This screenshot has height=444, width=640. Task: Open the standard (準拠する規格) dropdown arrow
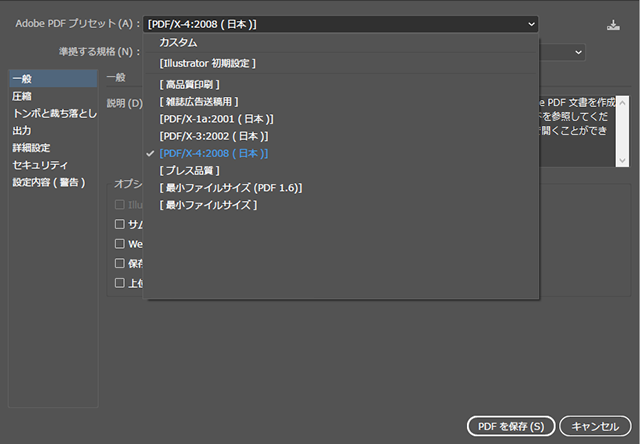(x=578, y=52)
